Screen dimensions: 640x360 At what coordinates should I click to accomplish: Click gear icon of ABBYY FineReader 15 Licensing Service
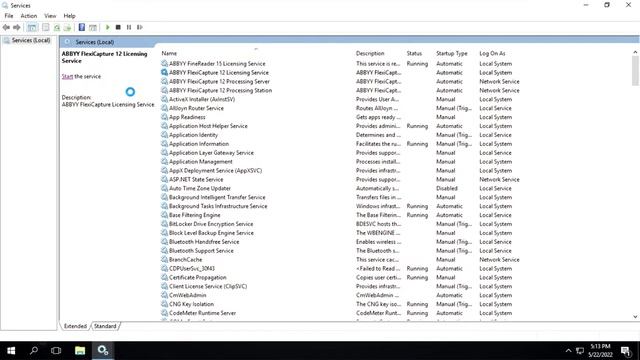coord(164,64)
